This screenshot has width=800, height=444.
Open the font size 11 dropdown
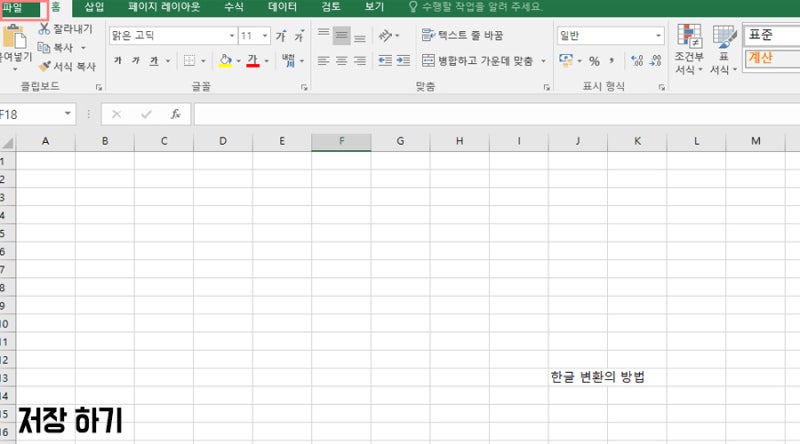click(x=265, y=36)
